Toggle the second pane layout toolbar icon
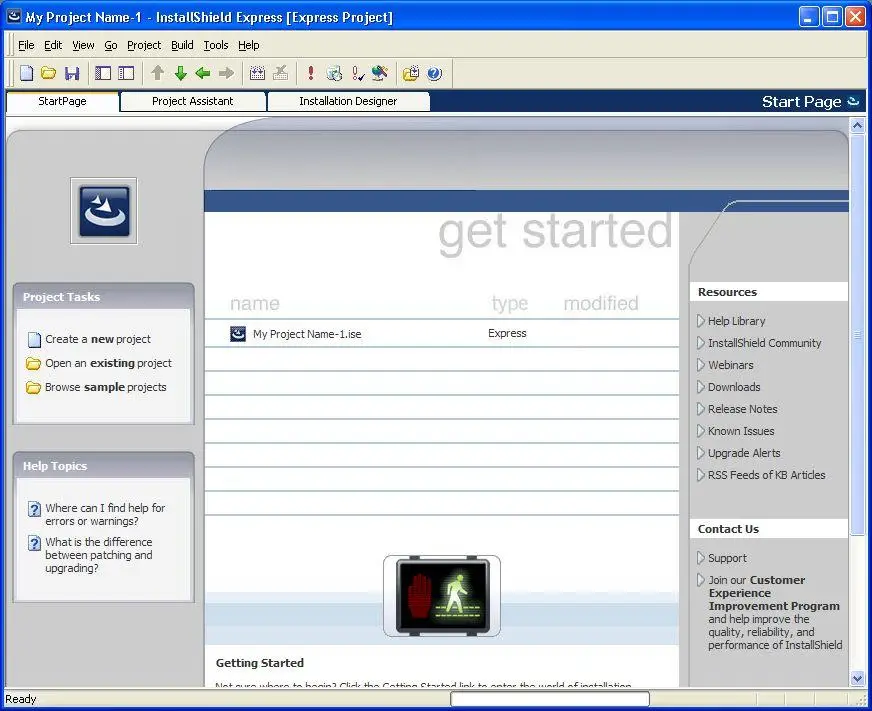The height and width of the screenshot is (711, 872). tap(126, 73)
